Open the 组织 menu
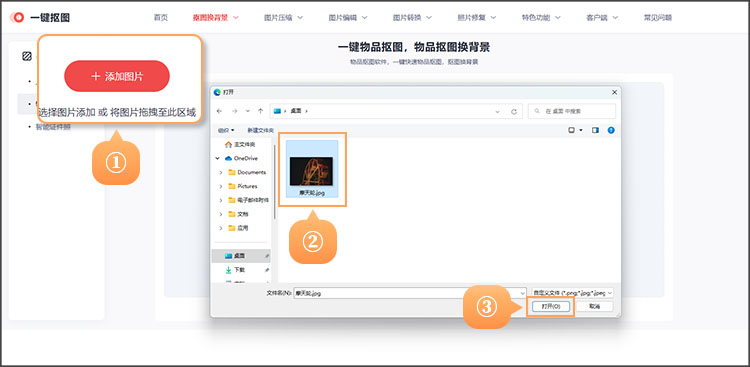Viewport: 750px width, 367px height. pos(226,130)
